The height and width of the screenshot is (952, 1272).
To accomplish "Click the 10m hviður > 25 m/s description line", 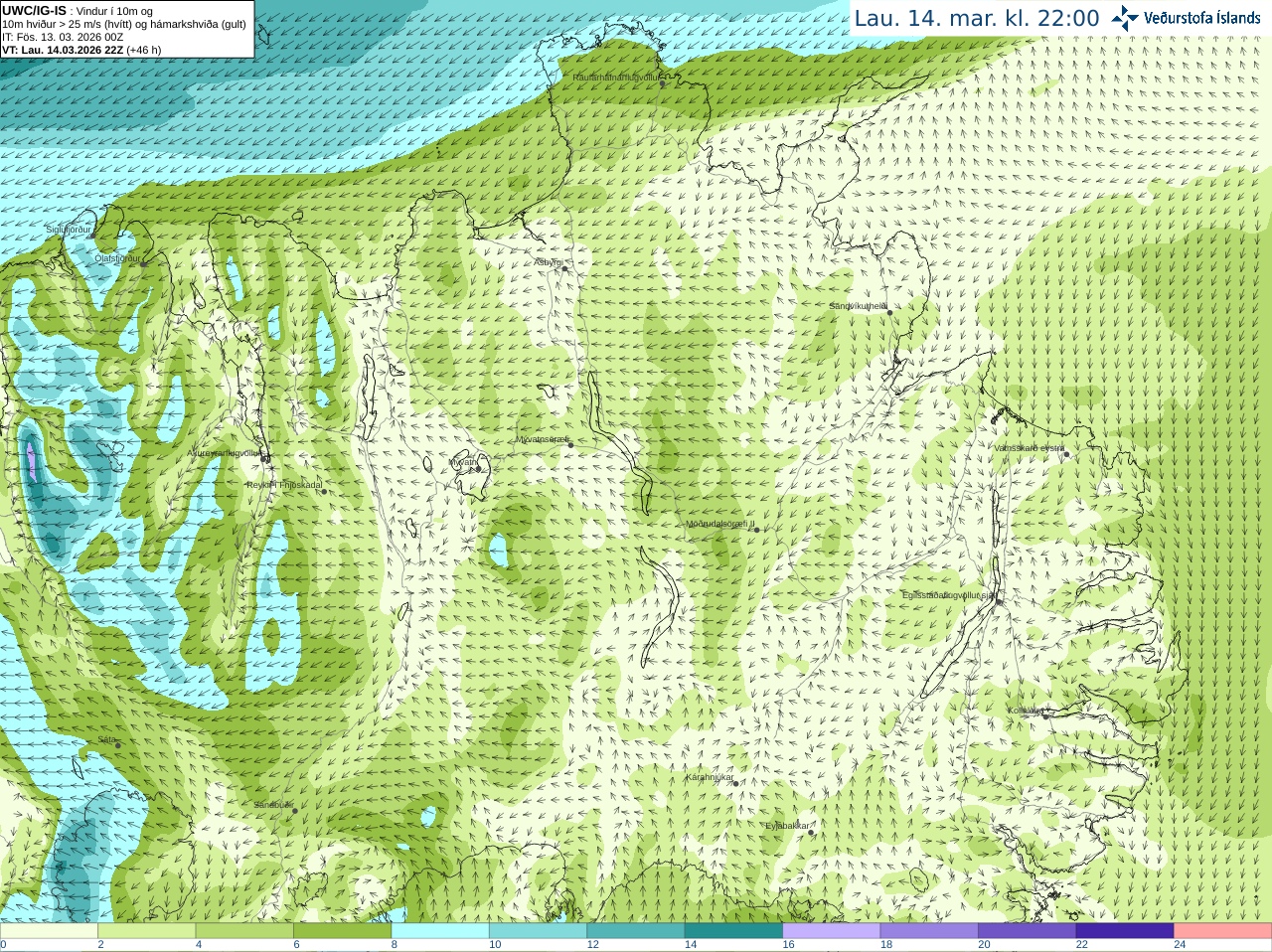I will click(x=124, y=24).
